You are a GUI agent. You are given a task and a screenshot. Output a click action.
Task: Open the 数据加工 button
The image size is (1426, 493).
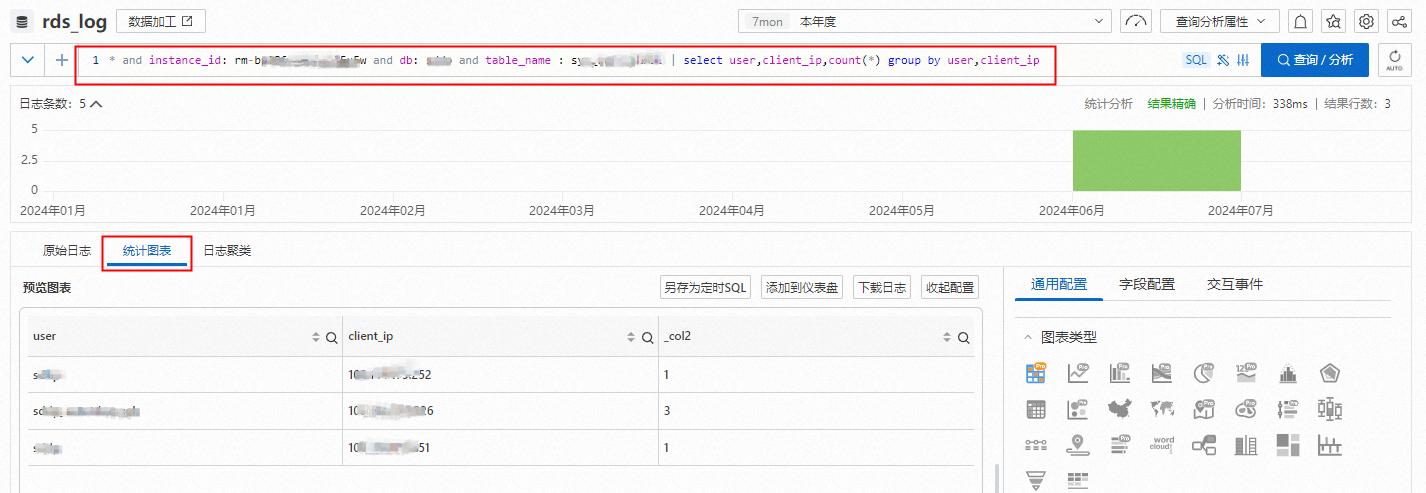[x=161, y=21]
